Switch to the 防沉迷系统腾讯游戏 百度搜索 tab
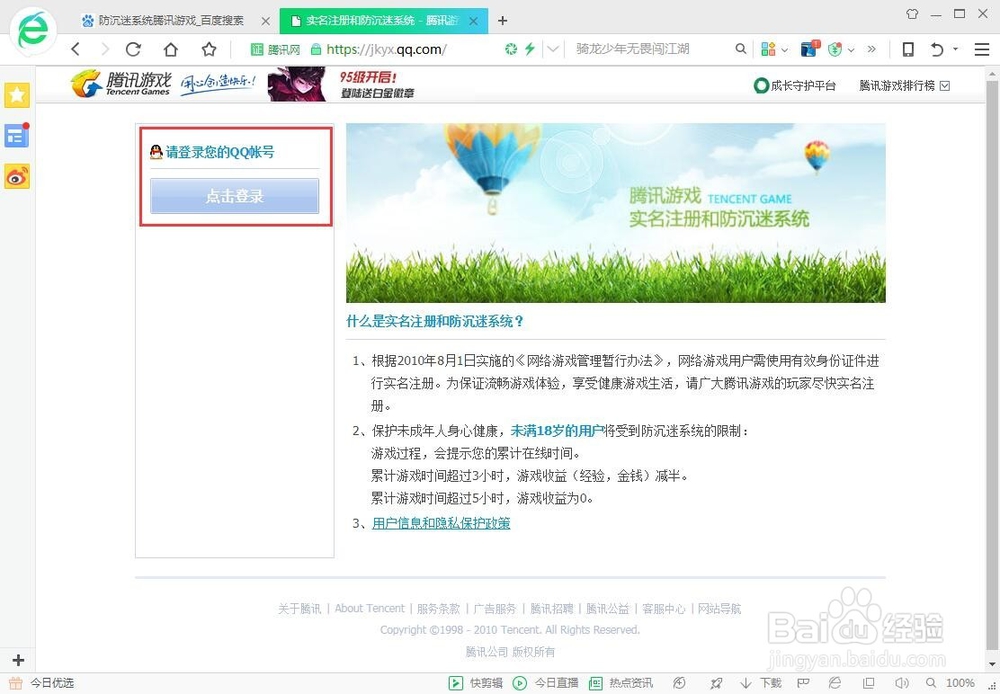The width and height of the screenshot is (1000, 694). (x=171, y=20)
